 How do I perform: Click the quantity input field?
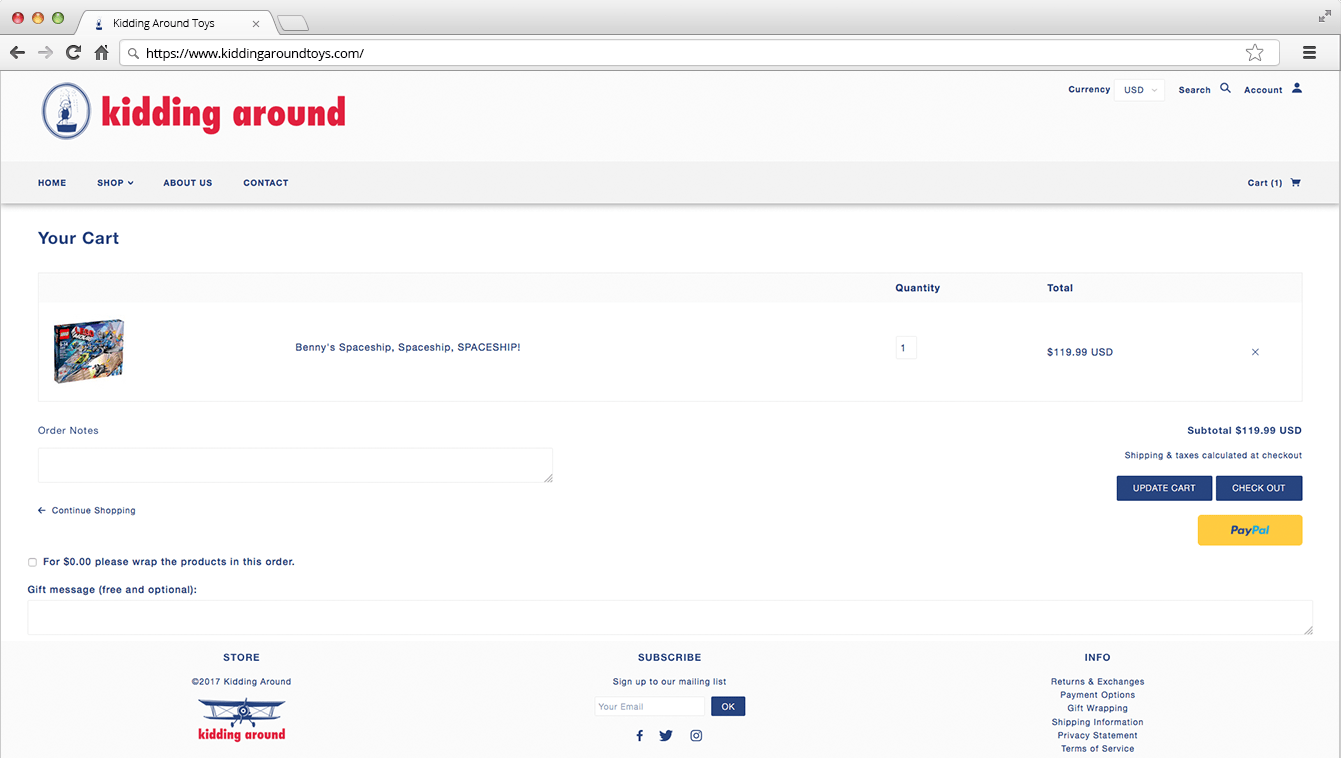pos(906,348)
